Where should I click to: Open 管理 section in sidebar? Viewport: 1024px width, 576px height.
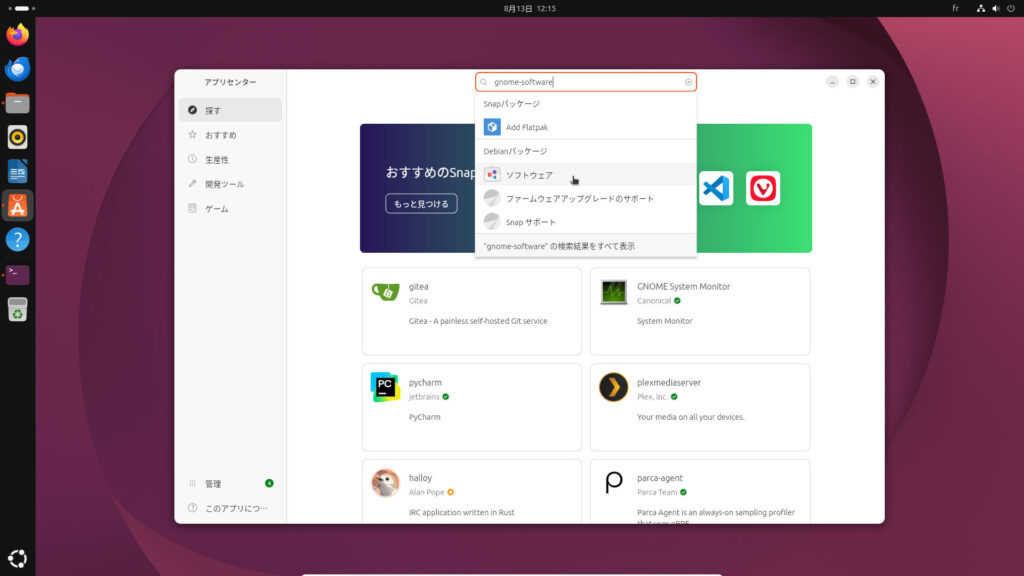tap(231, 484)
